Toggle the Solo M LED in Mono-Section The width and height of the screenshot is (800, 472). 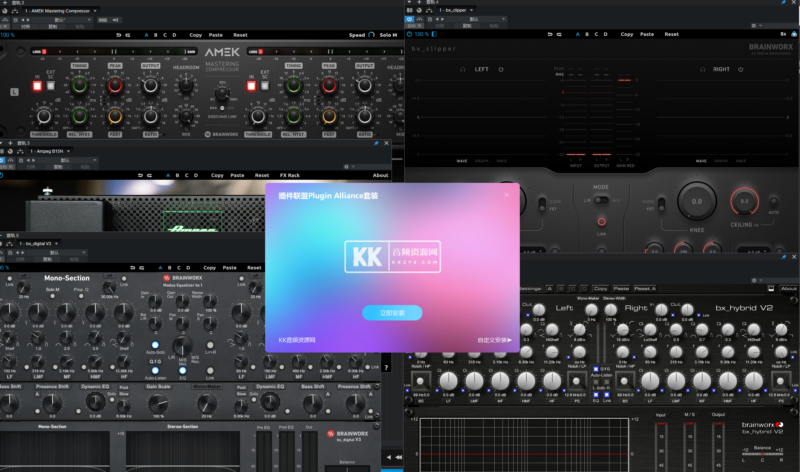[x=53, y=296]
